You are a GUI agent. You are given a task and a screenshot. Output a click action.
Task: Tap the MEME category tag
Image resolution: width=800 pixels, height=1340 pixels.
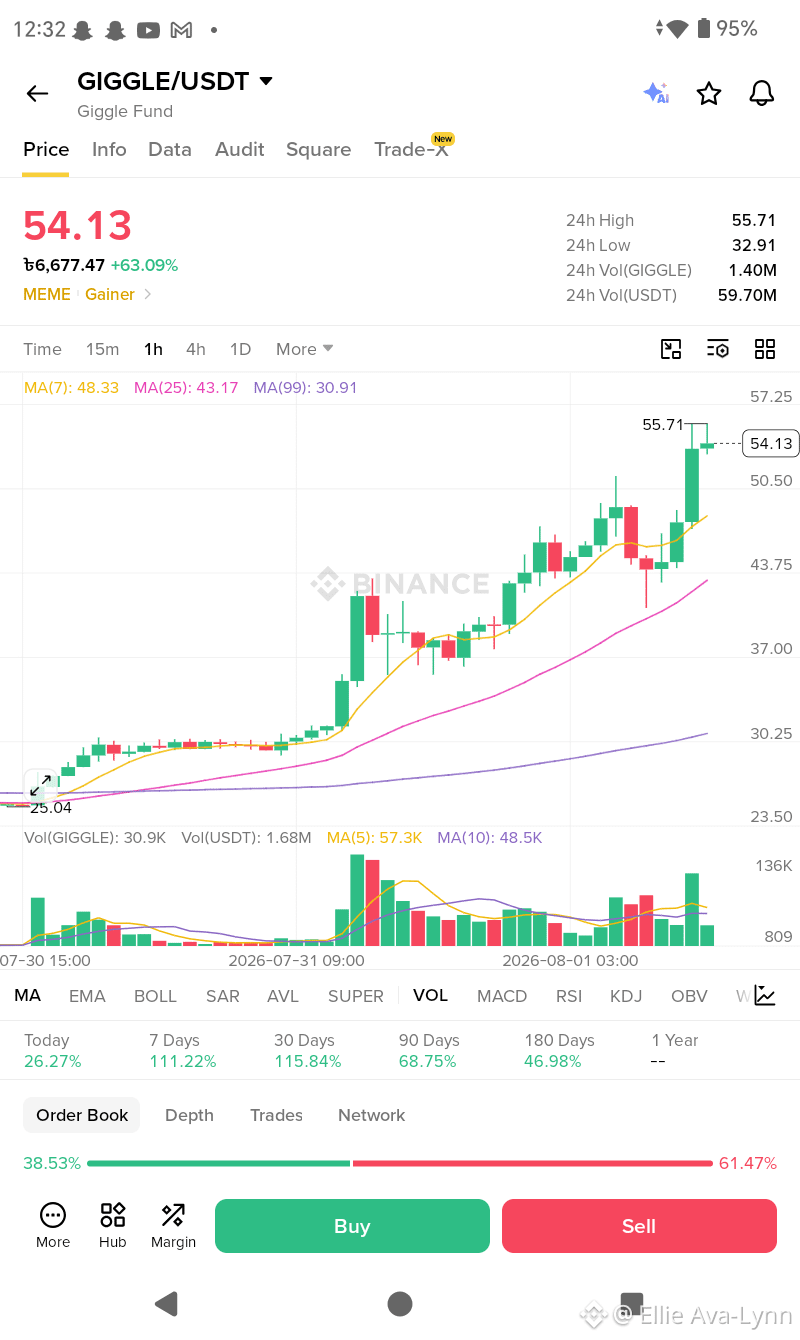(47, 294)
